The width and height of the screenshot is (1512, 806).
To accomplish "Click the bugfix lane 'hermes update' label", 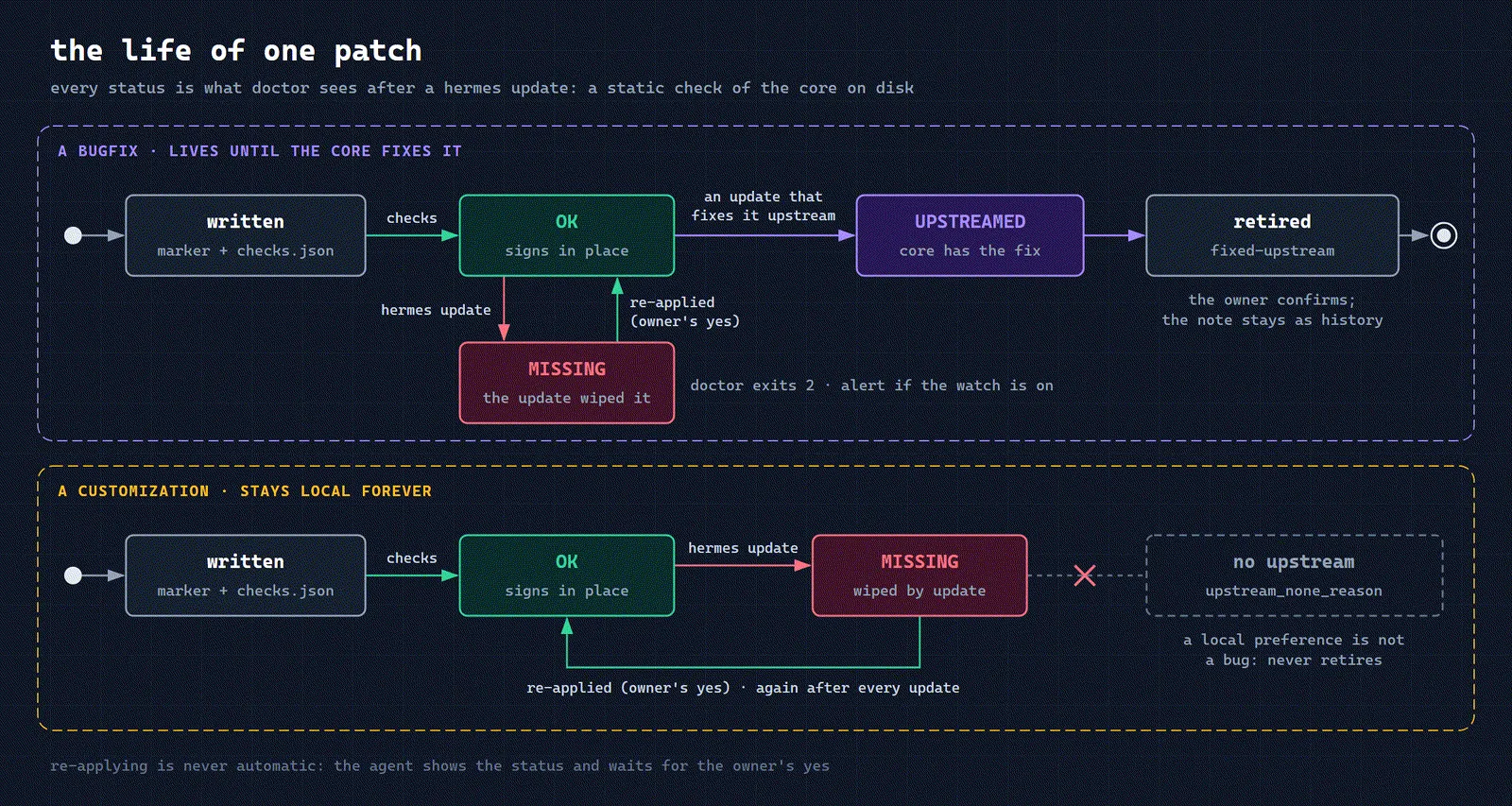I will (436, 310).
